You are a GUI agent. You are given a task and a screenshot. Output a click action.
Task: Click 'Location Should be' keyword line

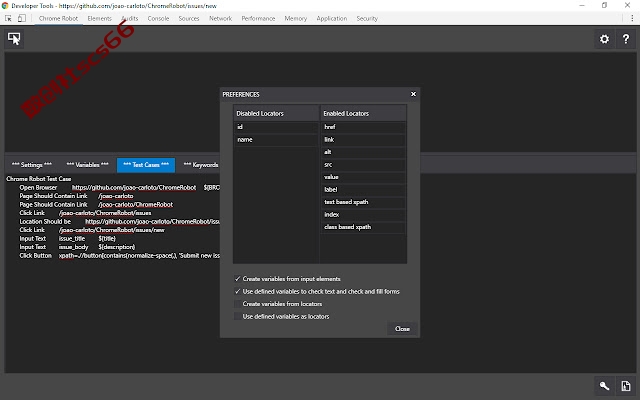click(x=120, y=222)
